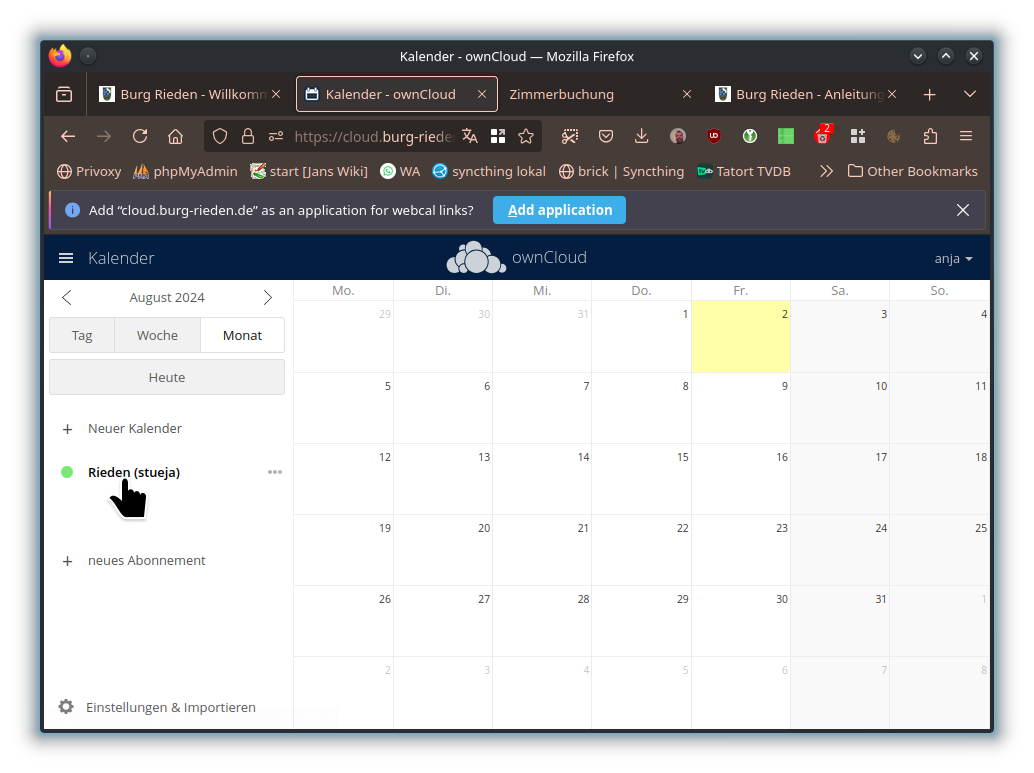Open the ownCloud hamburger app menu
Screen dimensions: 1034x773
pos(66,258)
